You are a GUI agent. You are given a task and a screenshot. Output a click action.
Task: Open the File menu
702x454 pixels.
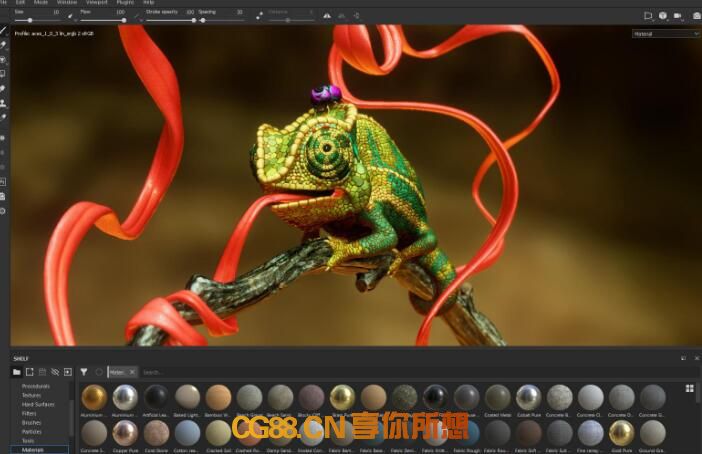3,2
